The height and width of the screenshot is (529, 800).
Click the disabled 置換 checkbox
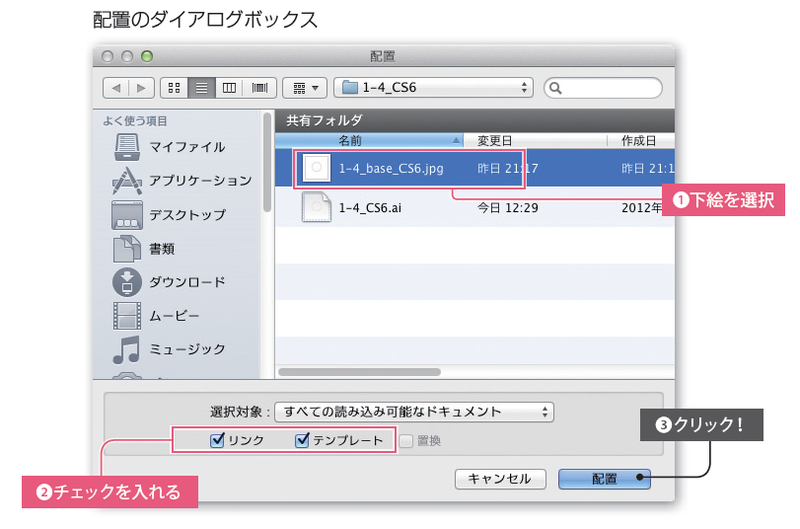(x=406, y=440)
